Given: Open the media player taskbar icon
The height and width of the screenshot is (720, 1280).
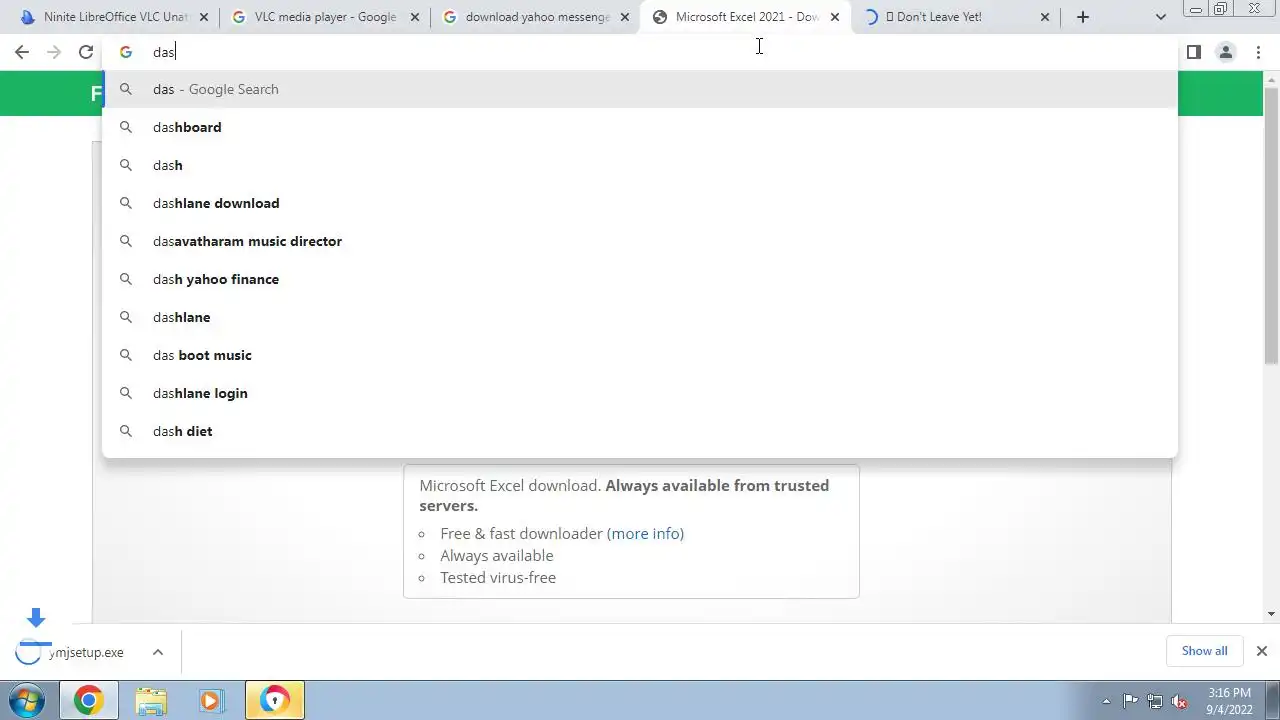Looking at the screenshot, I should (211, 701).
